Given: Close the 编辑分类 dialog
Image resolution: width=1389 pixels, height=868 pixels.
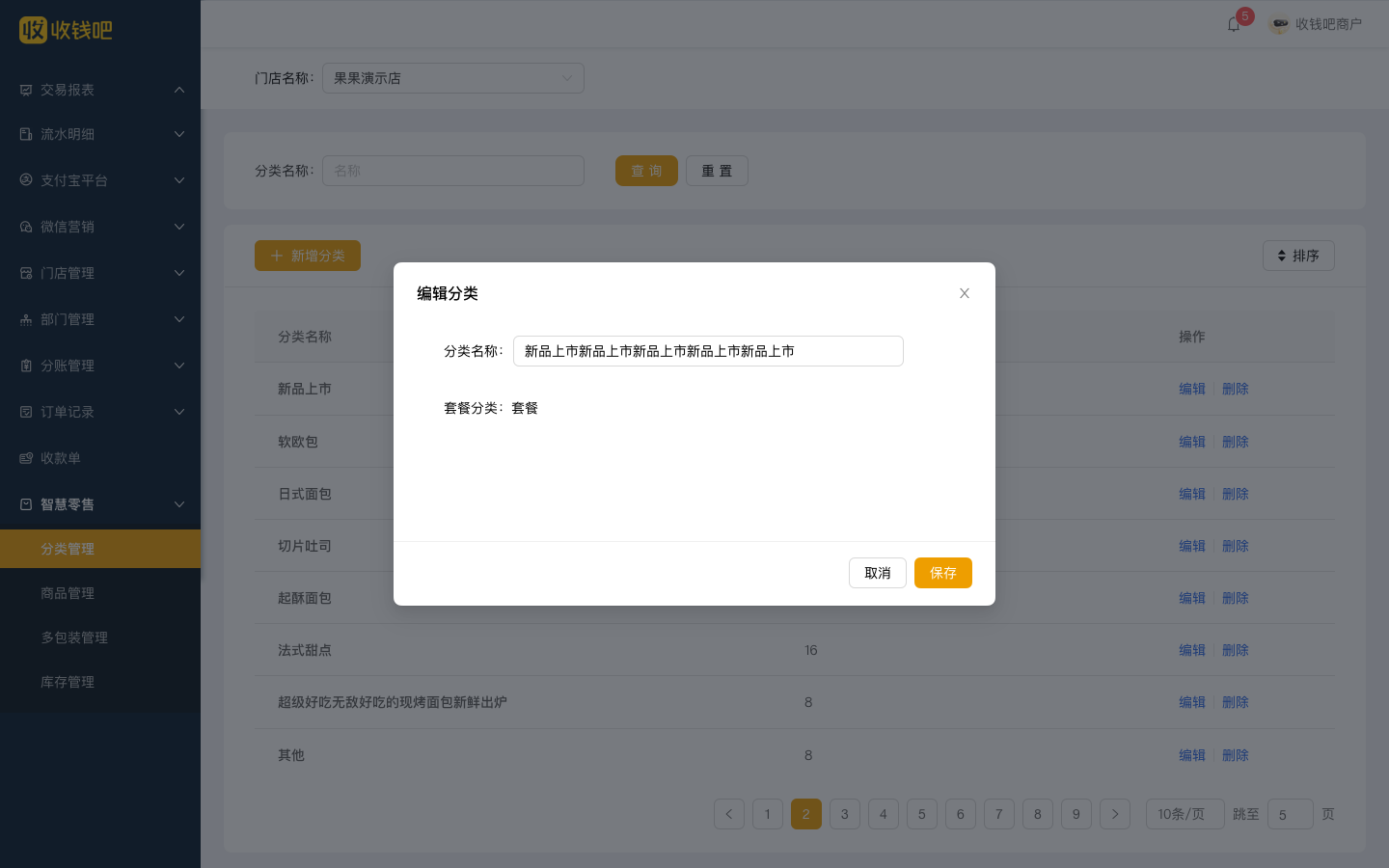Looking at the screenshot, I should [x=965, y=293].
